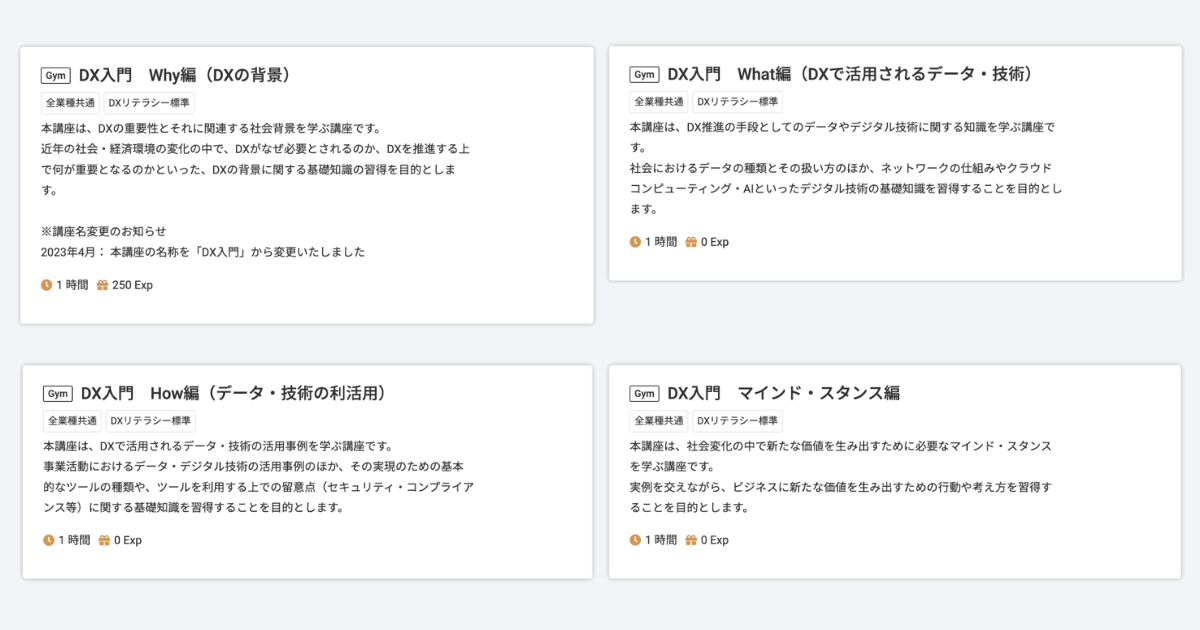Screen dimensions: 1200x630
Task: Click the gift Exp icon in What編 card
Action: (691, 242)
